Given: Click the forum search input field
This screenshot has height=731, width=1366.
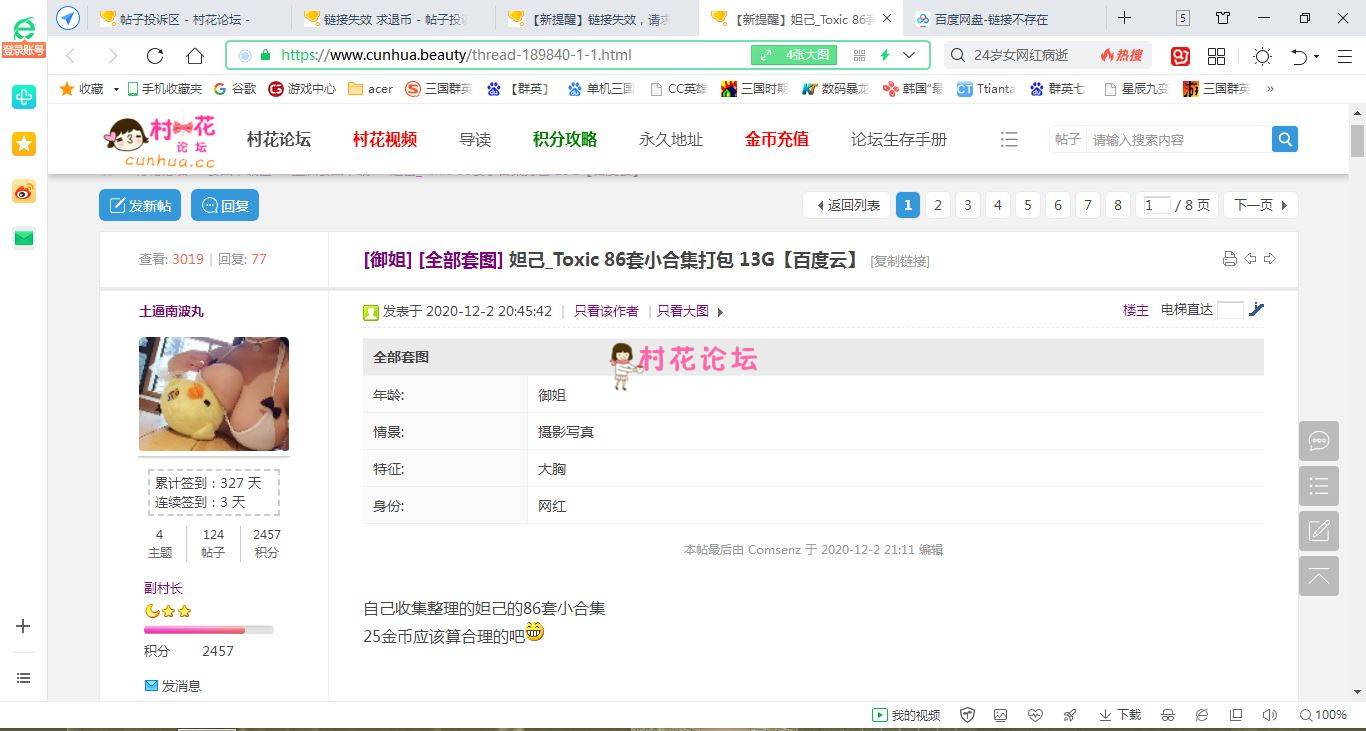Looking at the screenshot, I should pyautogui.click(x=1177, y=139).
